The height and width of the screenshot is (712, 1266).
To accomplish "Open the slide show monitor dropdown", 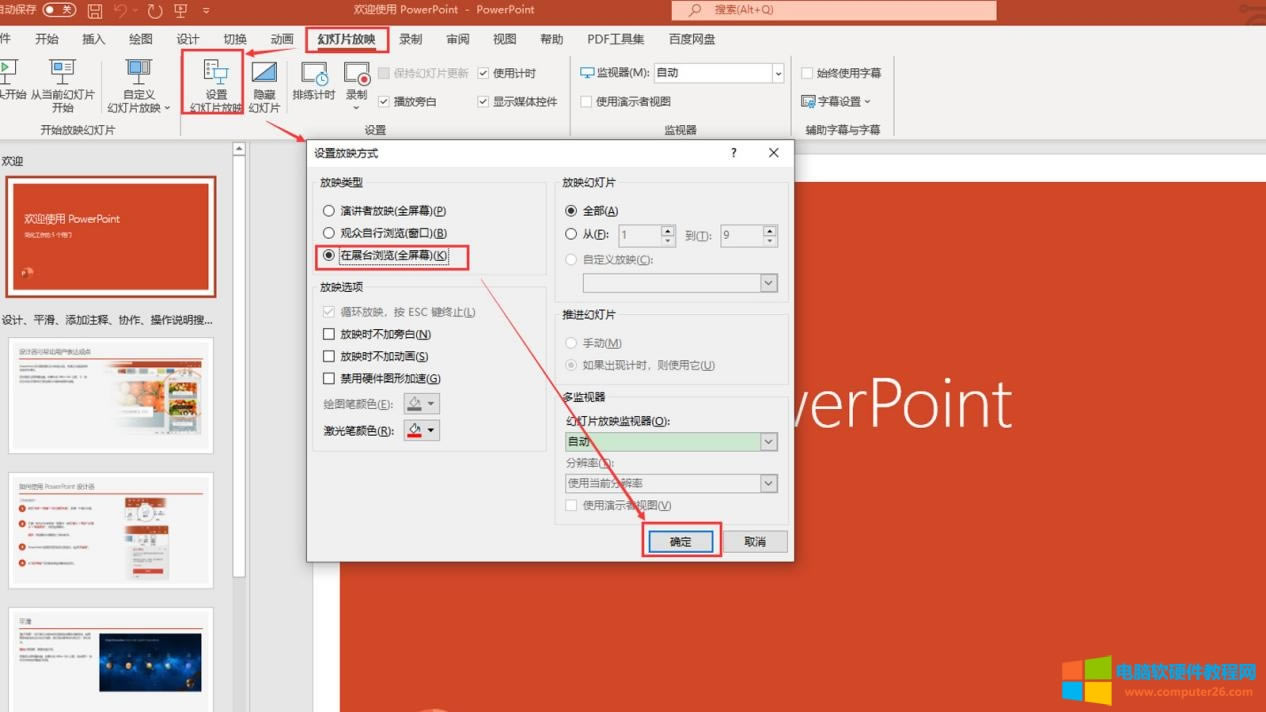I will [768, 441].
